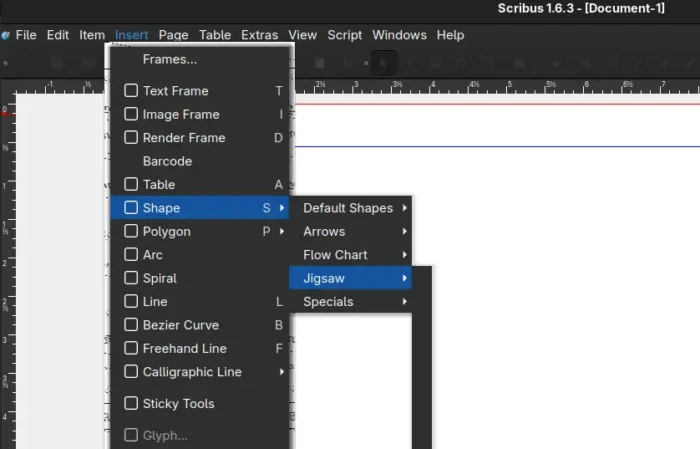
Task: Click the Spiral item icon
Action: [131, 278]
